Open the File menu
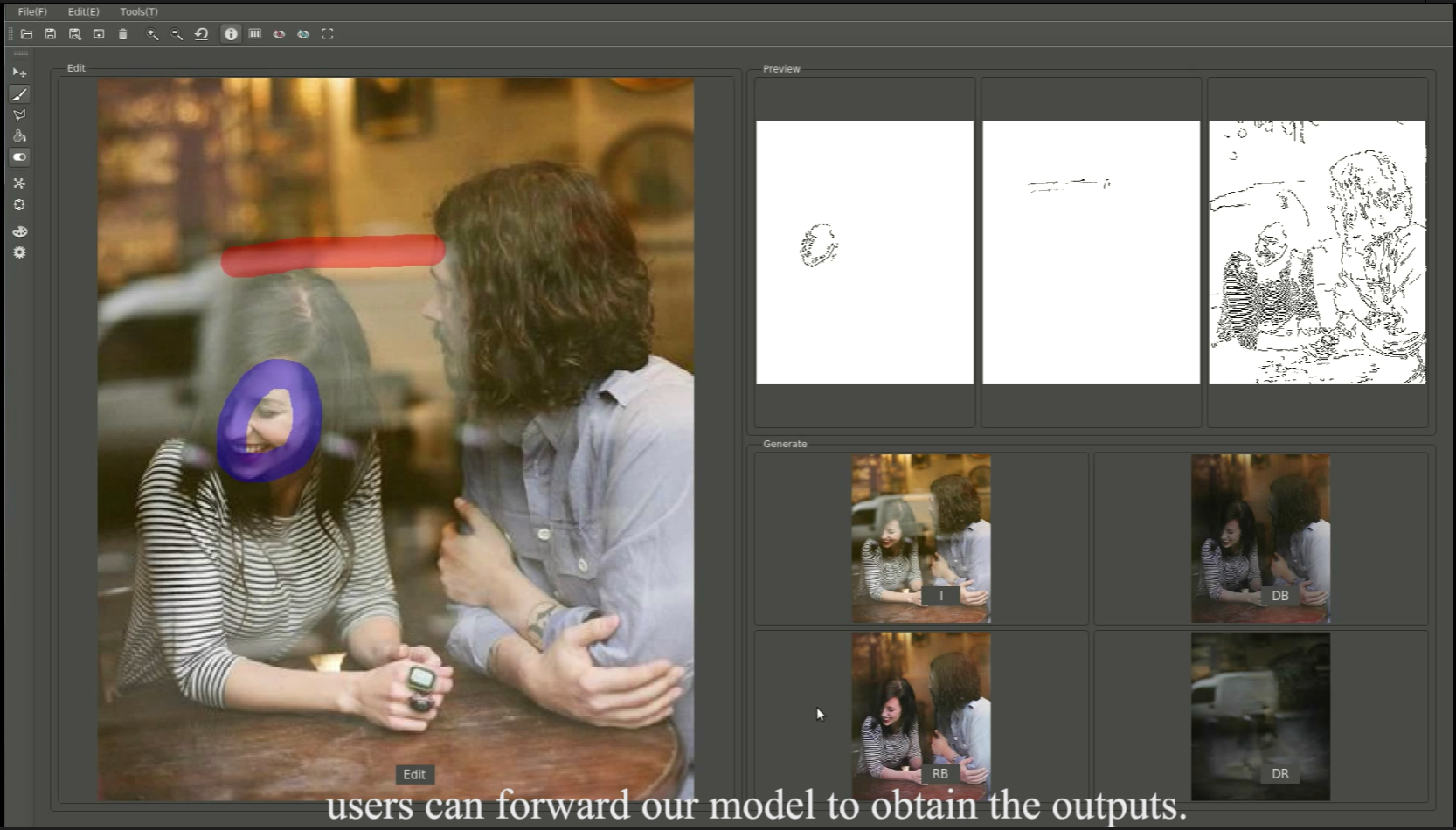This screenshot has height=830, width=1456. (x=32, y=11)
